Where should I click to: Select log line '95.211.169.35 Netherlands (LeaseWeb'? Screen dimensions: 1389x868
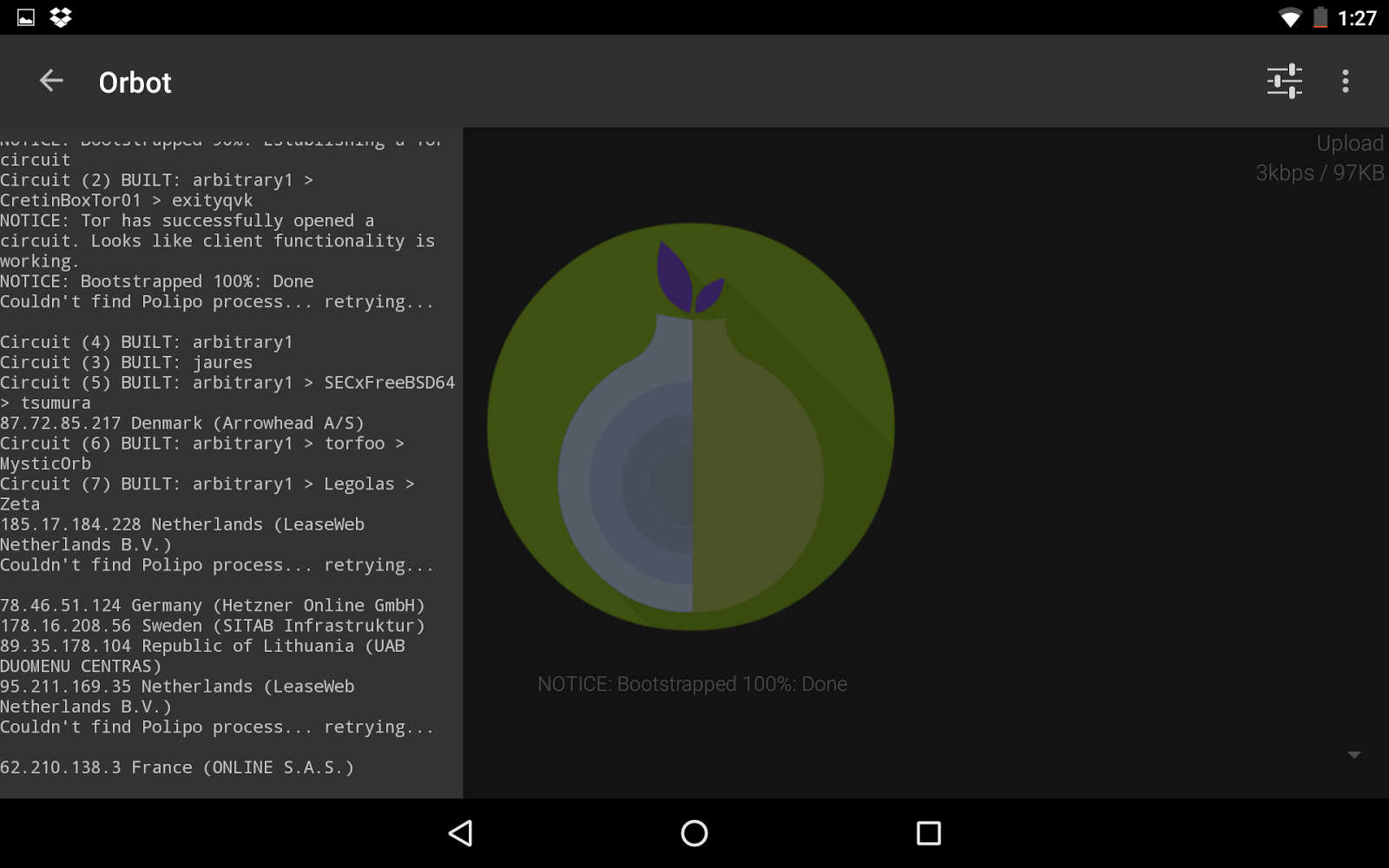tap(177, 687)
